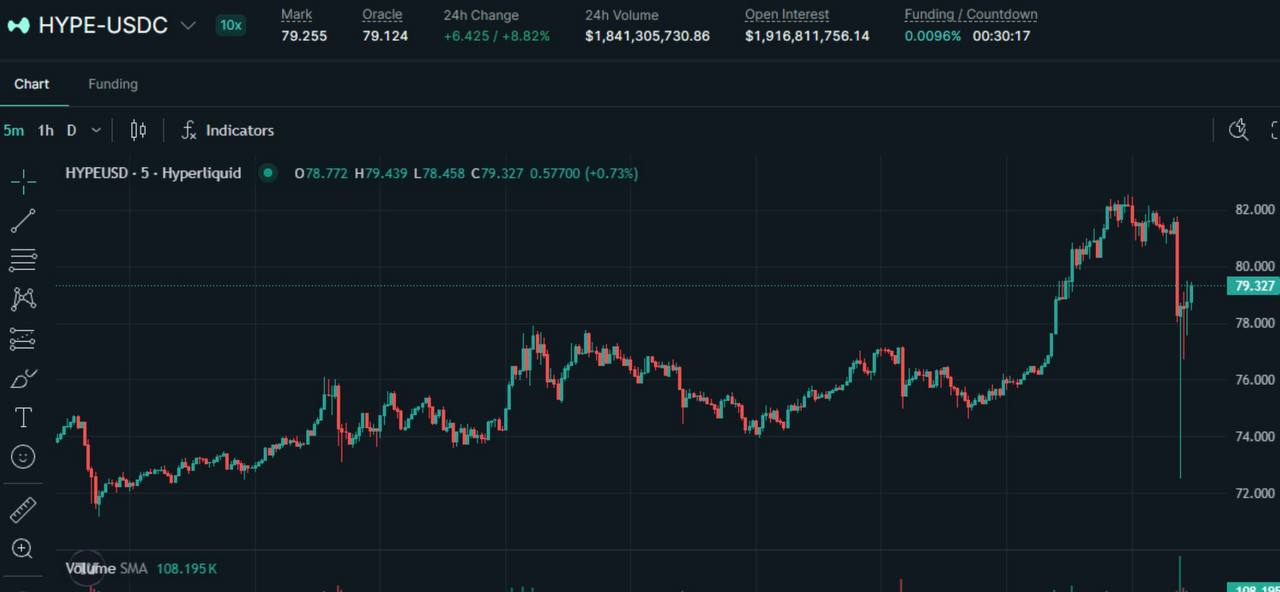
Task: Click the mark price 79.255
Action: [304, 36]
